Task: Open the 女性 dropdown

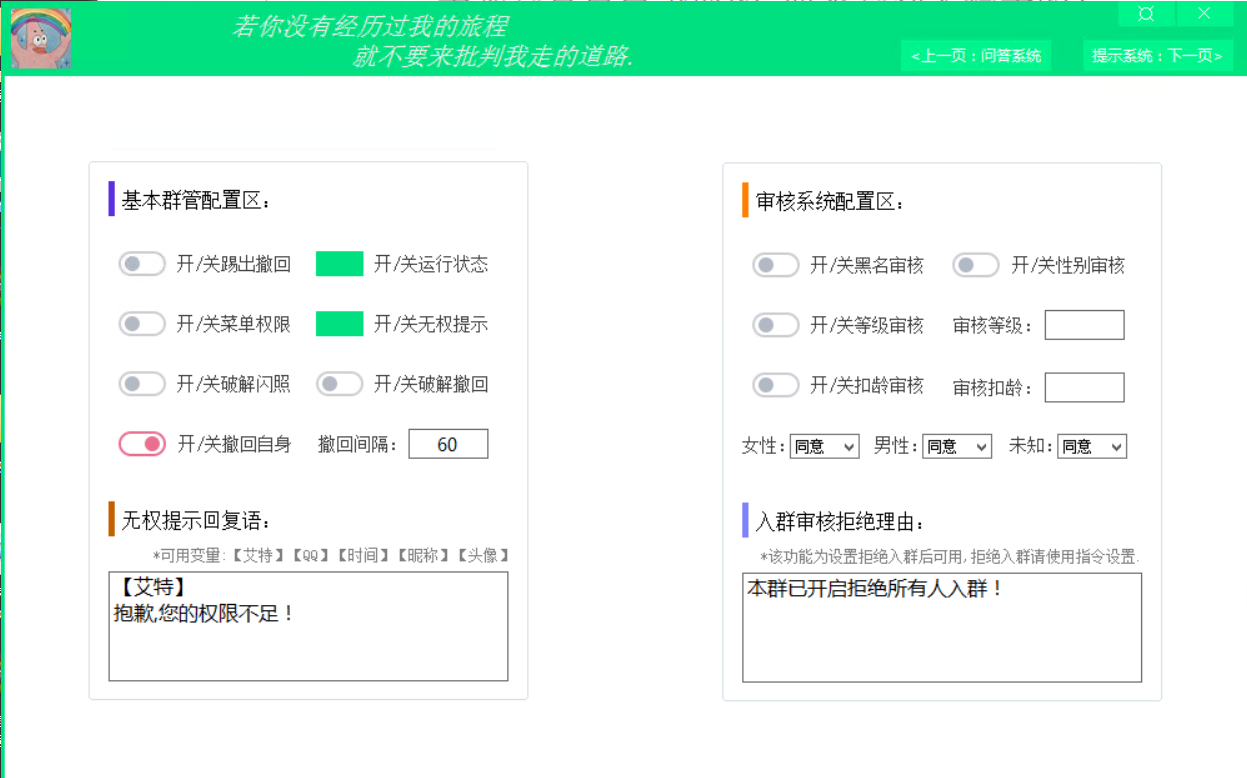Action: click(824, 446)
